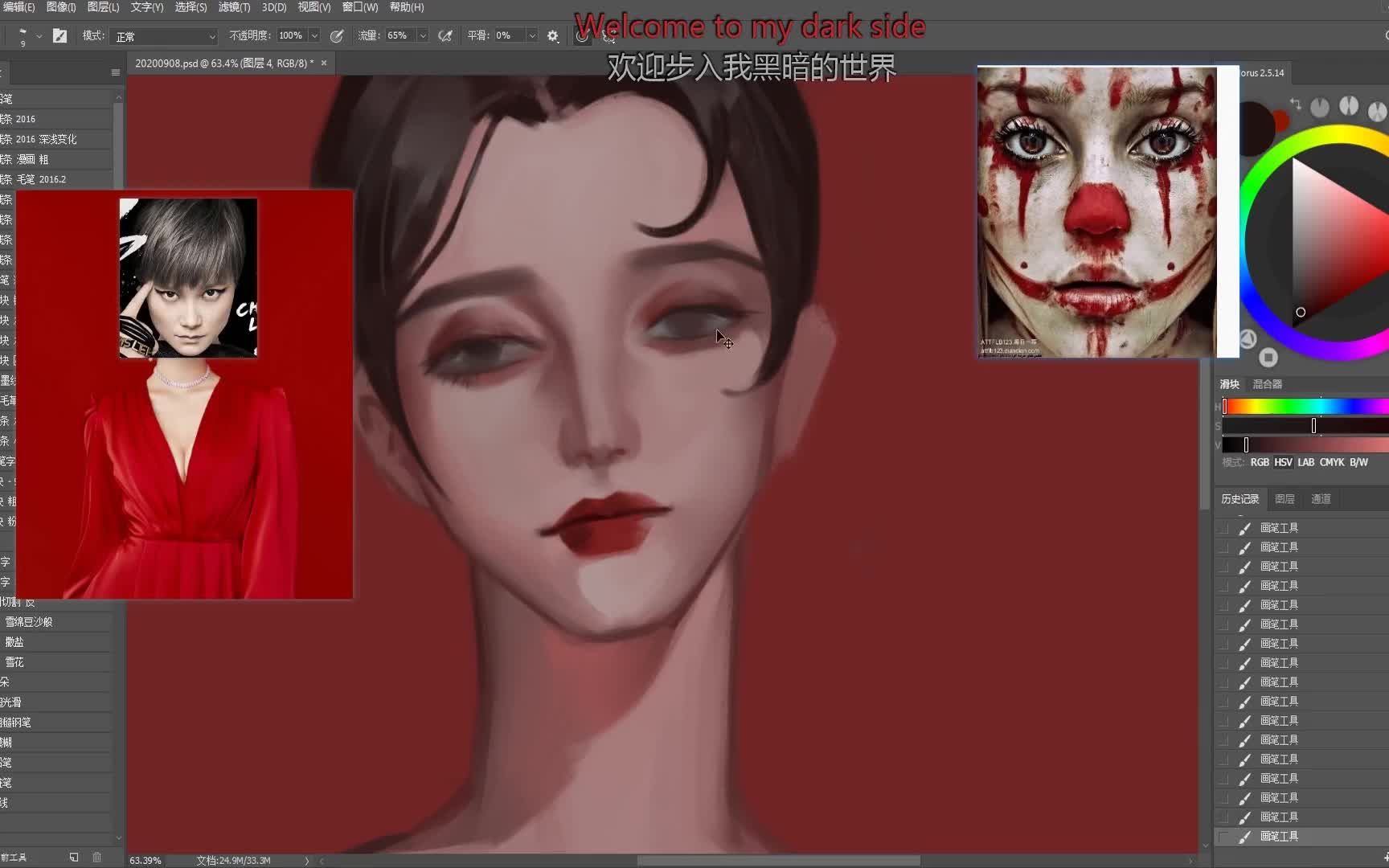The image size is (1389, 868).
Task: Pick the red background color circle
Action: click(x=1281, y=121)
